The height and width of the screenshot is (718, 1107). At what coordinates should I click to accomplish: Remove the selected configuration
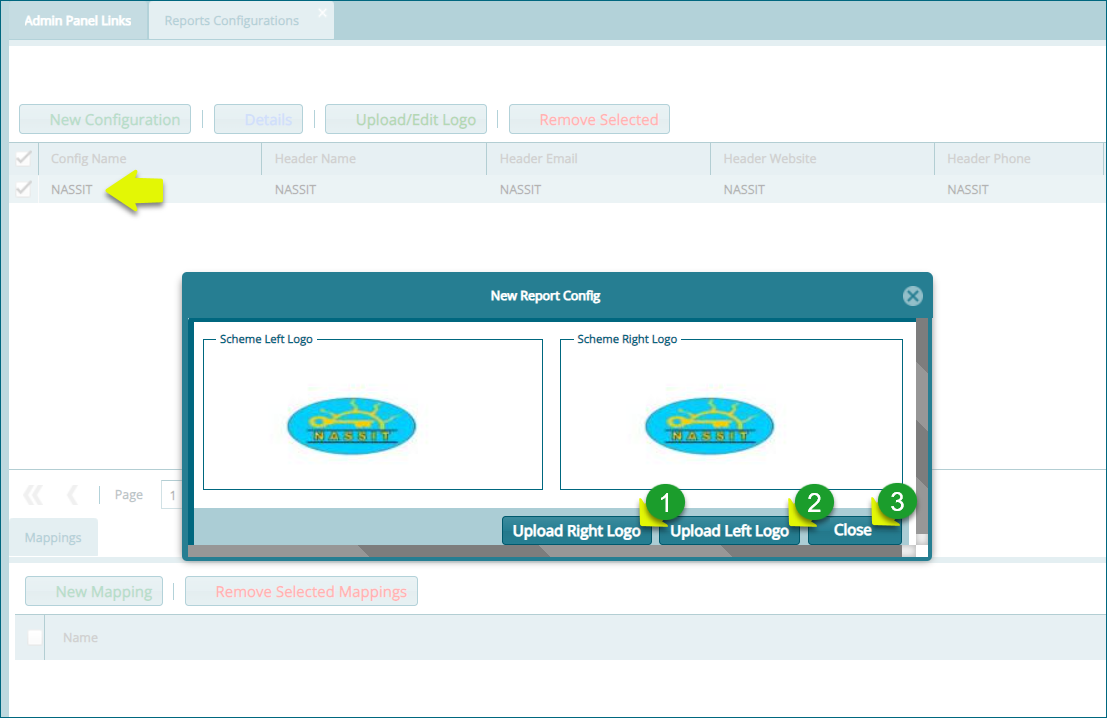pos(589,119)
